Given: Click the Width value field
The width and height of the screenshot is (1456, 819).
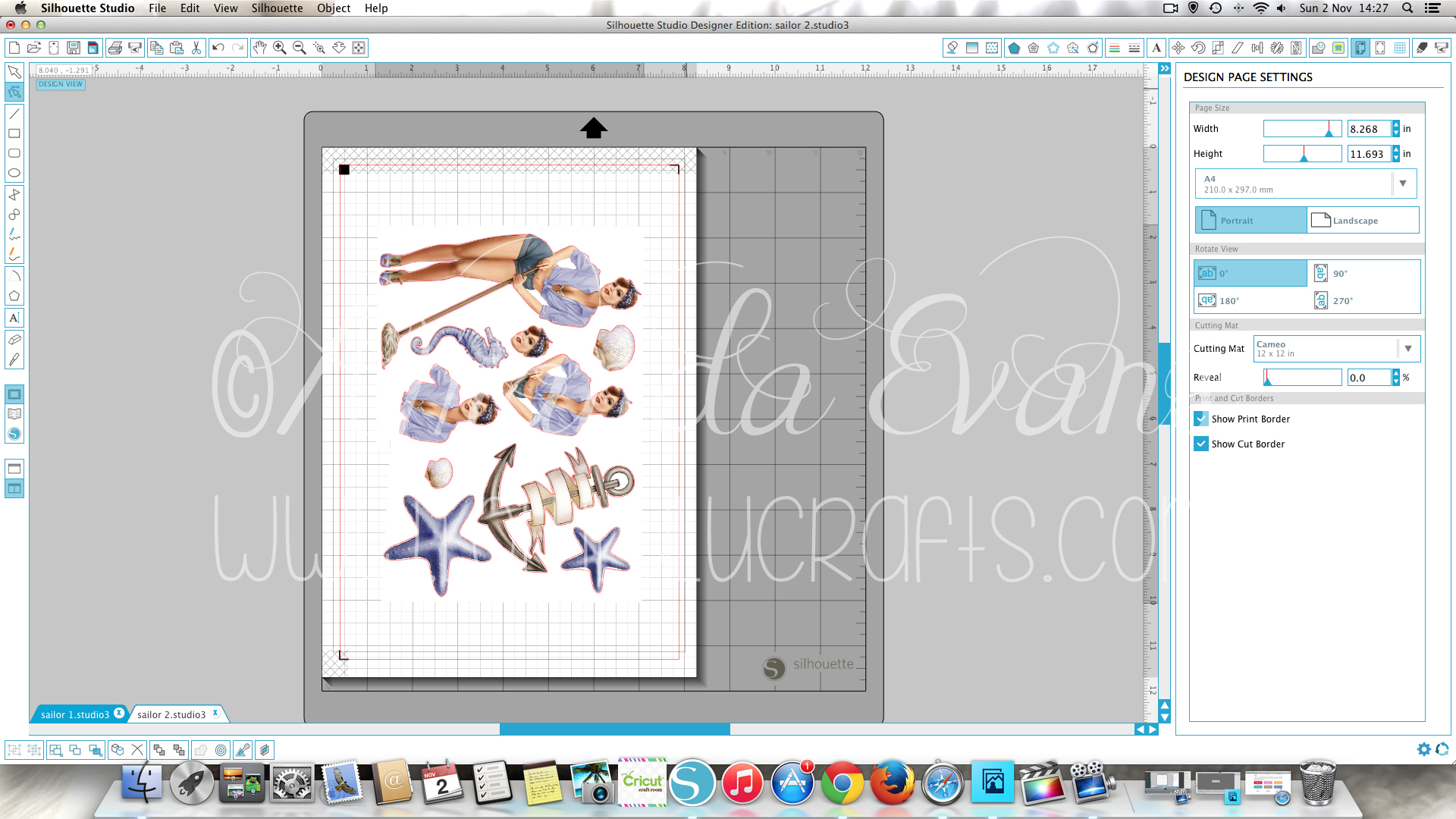Looking at the screenshot, I should coord(1369,129).
